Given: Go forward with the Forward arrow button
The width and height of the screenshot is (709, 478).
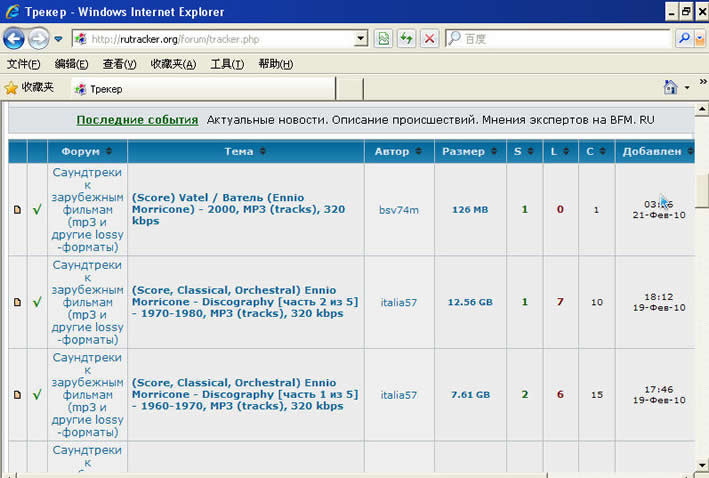Looking at the screenshot, I should pyautogui.click(x=38, y=39).
